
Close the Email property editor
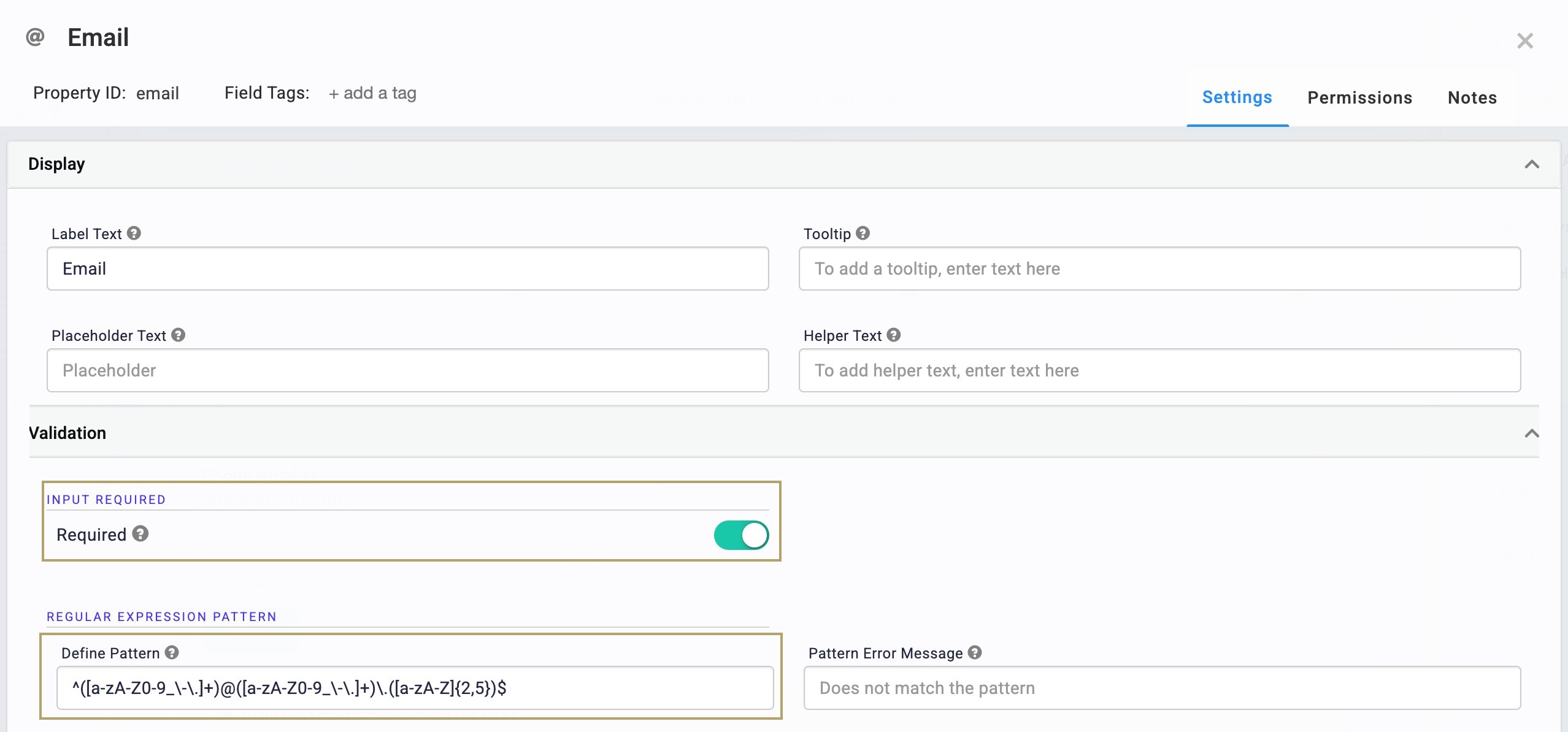click(1526, 40)
